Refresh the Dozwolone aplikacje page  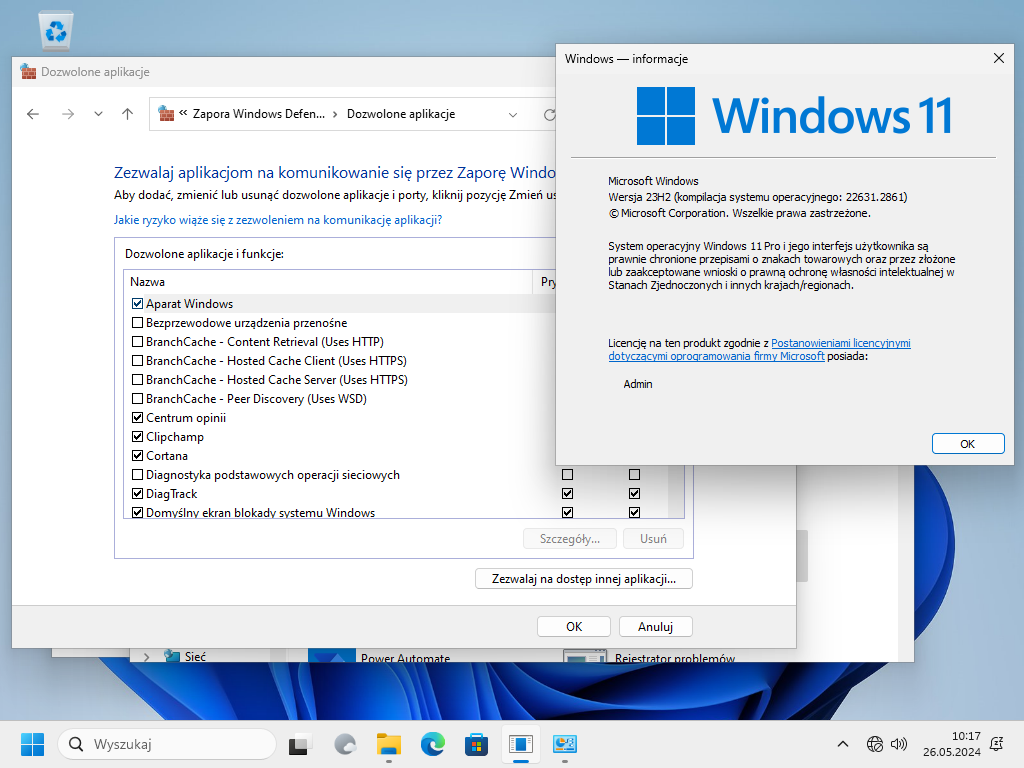[550, 114]
